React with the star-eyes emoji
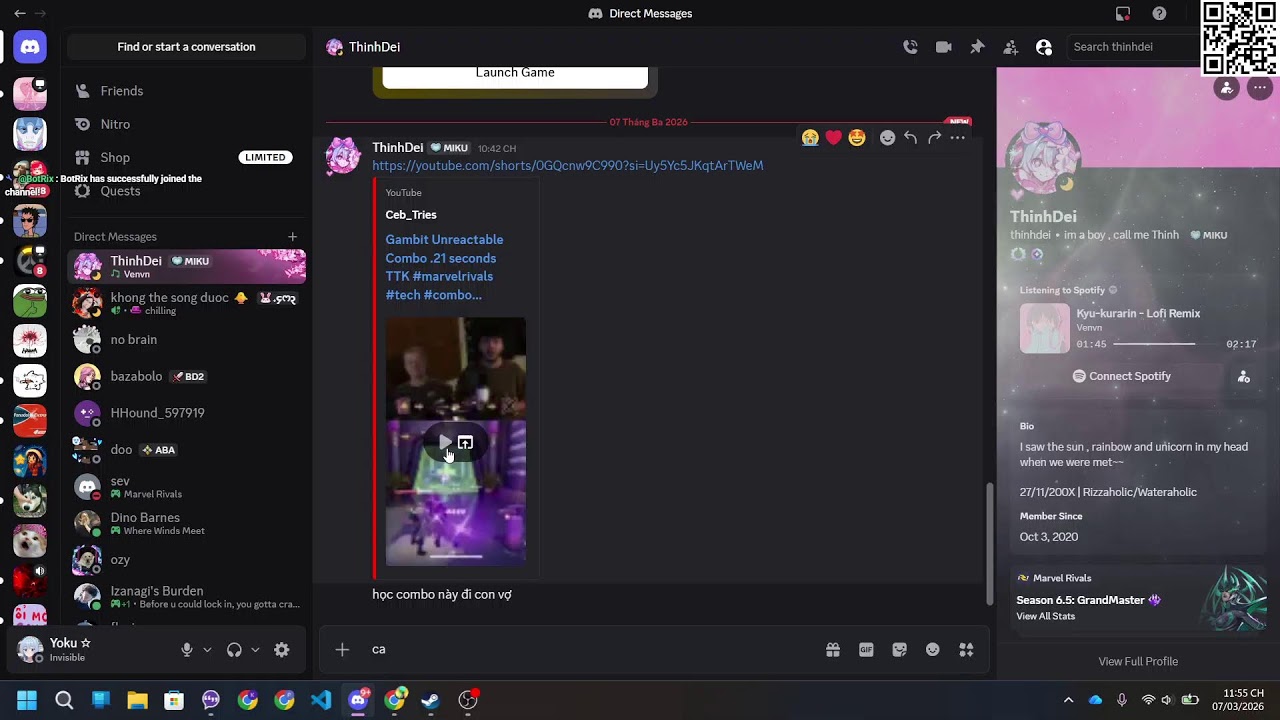The width and height of the screenshot is (1280, 720). click(857, 138)
